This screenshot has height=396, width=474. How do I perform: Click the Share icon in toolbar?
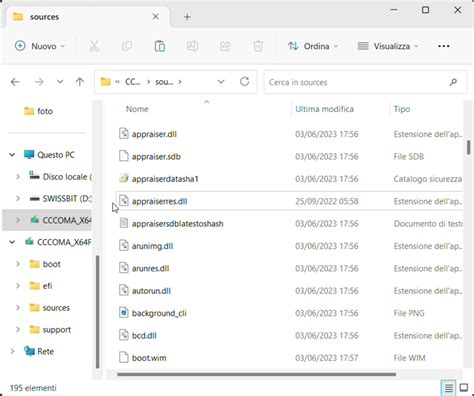225,46
